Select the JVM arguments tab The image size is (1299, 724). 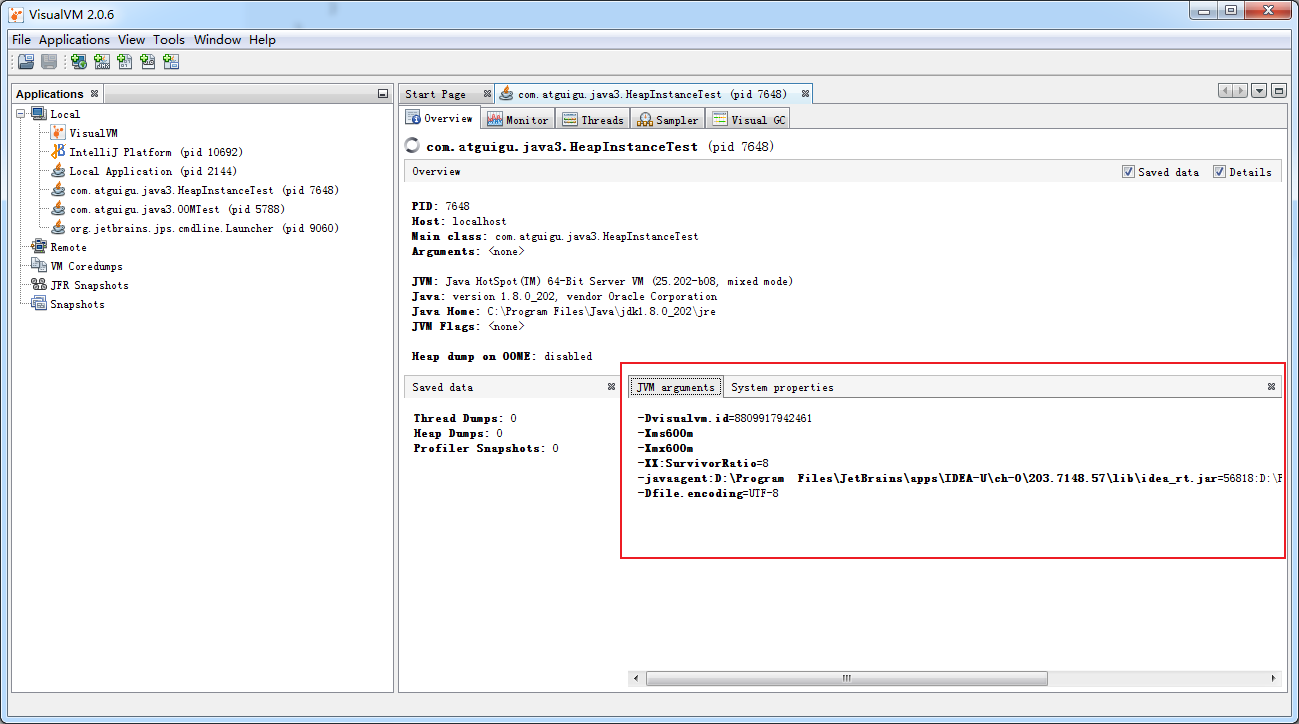675,387
